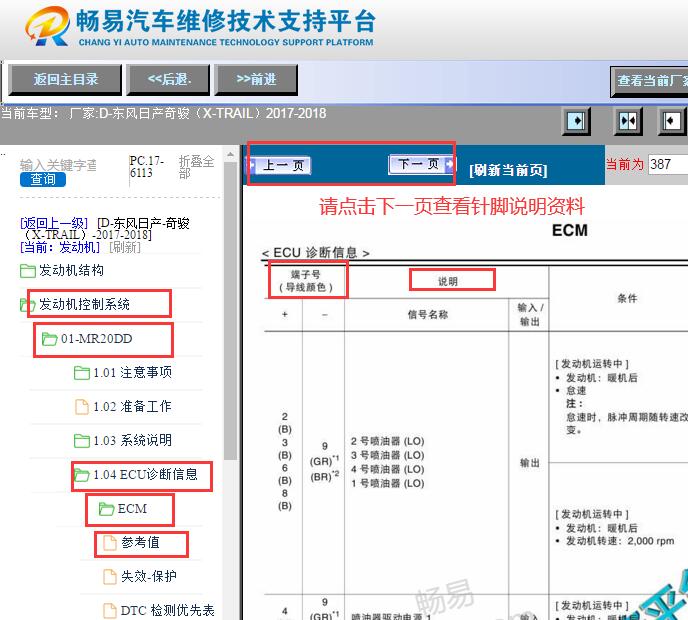The width and height of the screenshot is (688, 620).
Task: Click the 当前：发动机 link
Action: coord(60,247)
